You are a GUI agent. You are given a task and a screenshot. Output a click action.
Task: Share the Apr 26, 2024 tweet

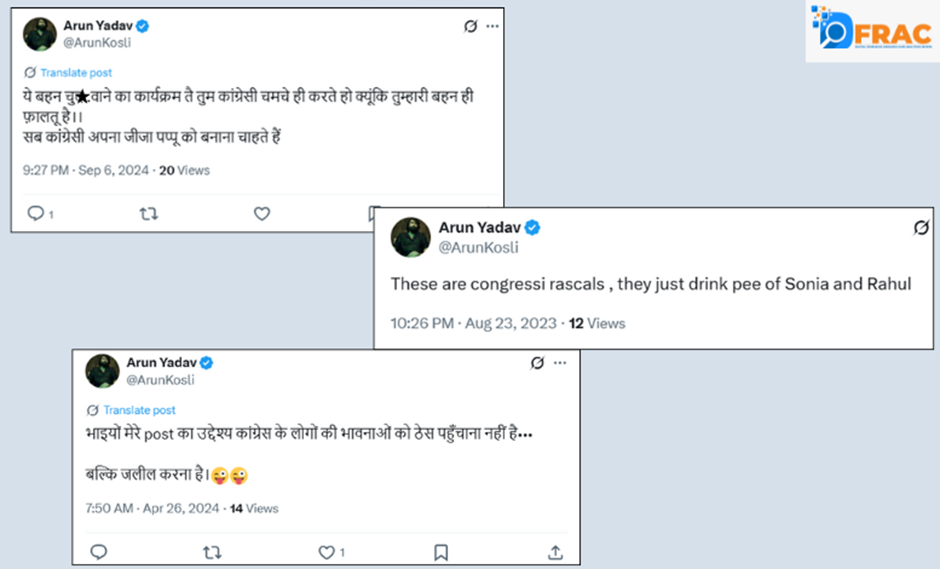pyautogui.click(x=556, y=551)
